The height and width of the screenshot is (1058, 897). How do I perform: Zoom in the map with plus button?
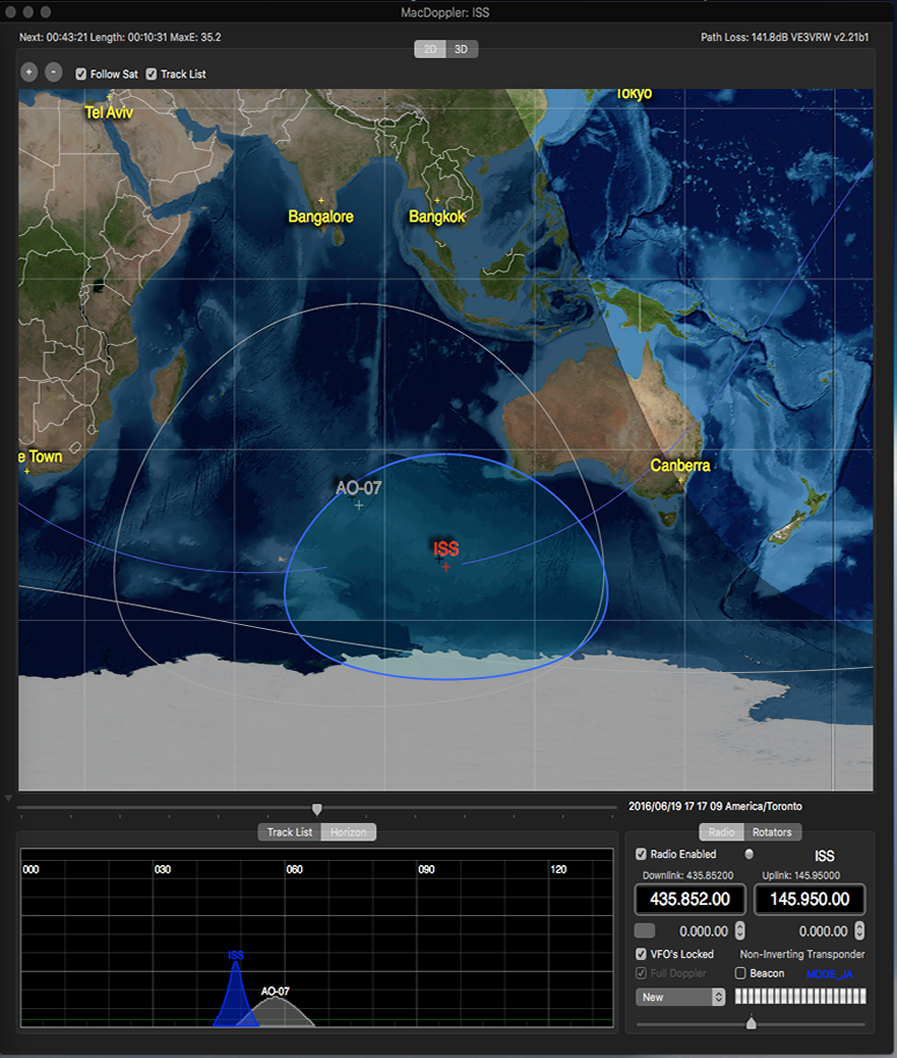(29, 73)
